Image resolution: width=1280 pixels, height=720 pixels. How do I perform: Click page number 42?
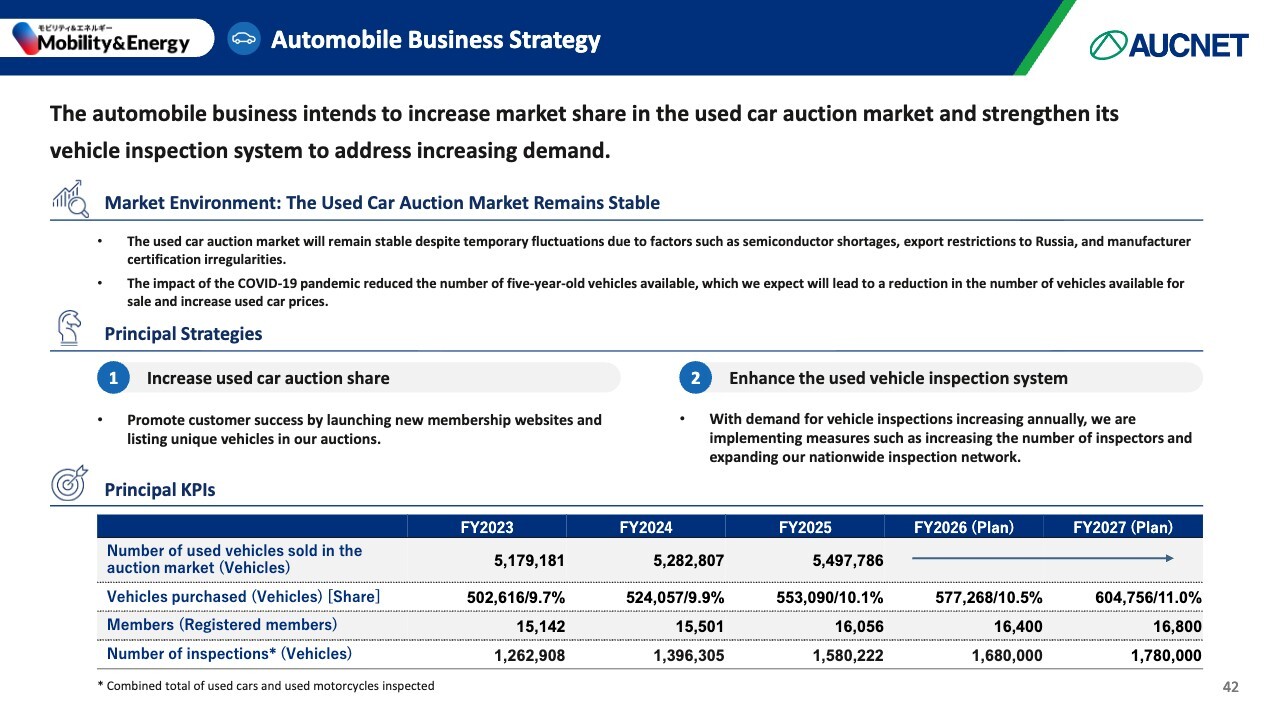coord(1231,687)
